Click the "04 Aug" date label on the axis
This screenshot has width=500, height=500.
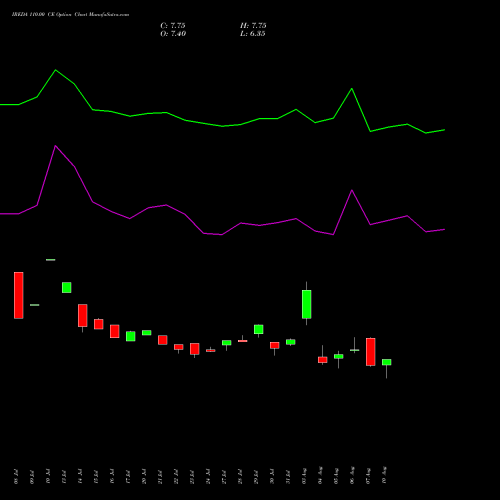320,475
